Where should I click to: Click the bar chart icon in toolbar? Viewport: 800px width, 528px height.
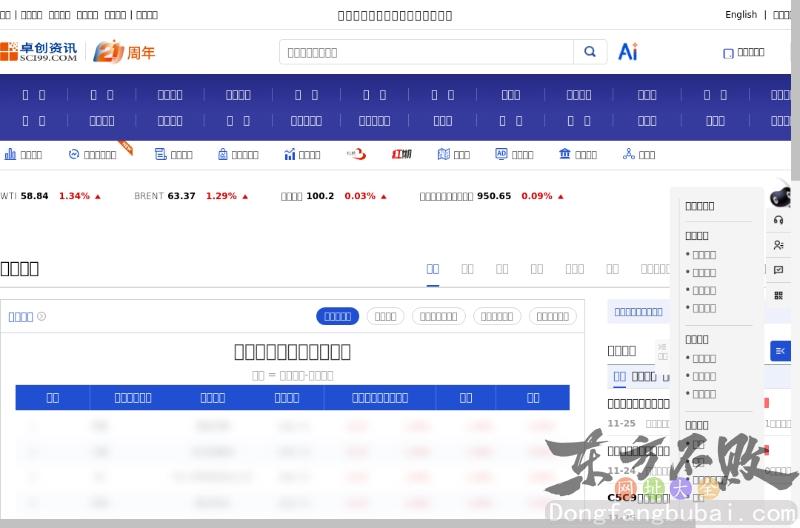[x=10, y=154]
